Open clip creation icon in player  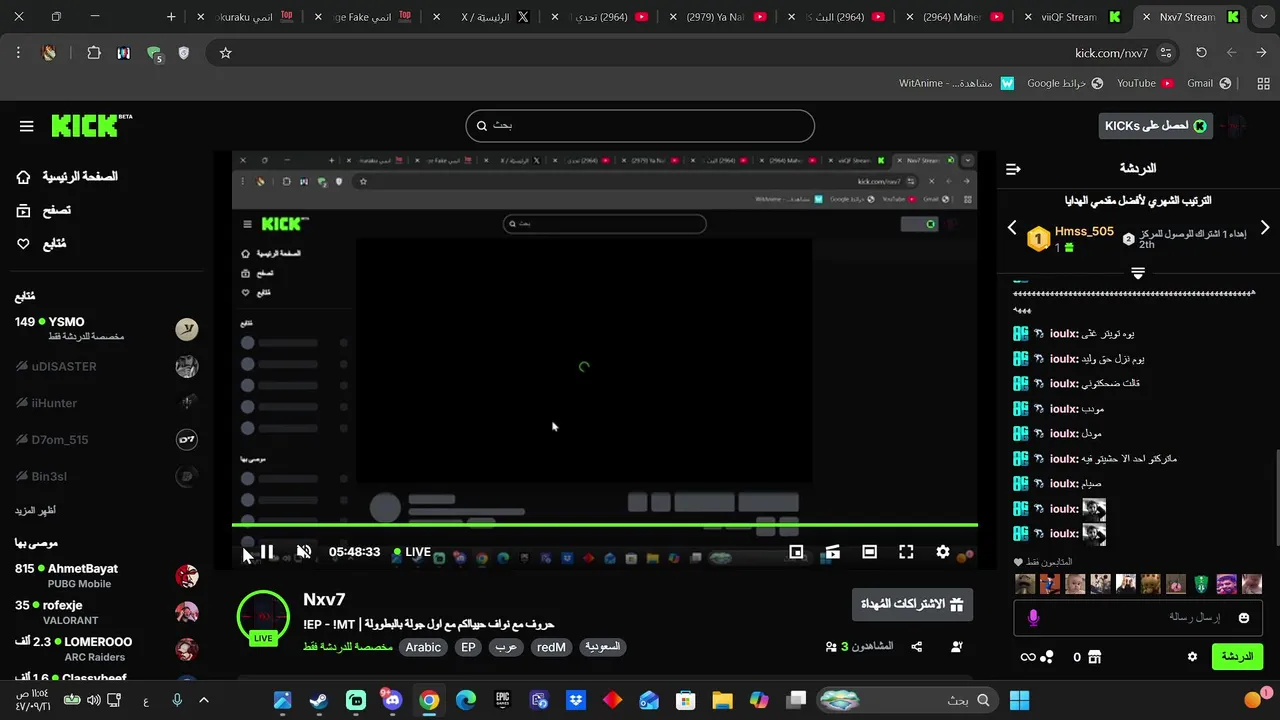click(x=832, y=552)
